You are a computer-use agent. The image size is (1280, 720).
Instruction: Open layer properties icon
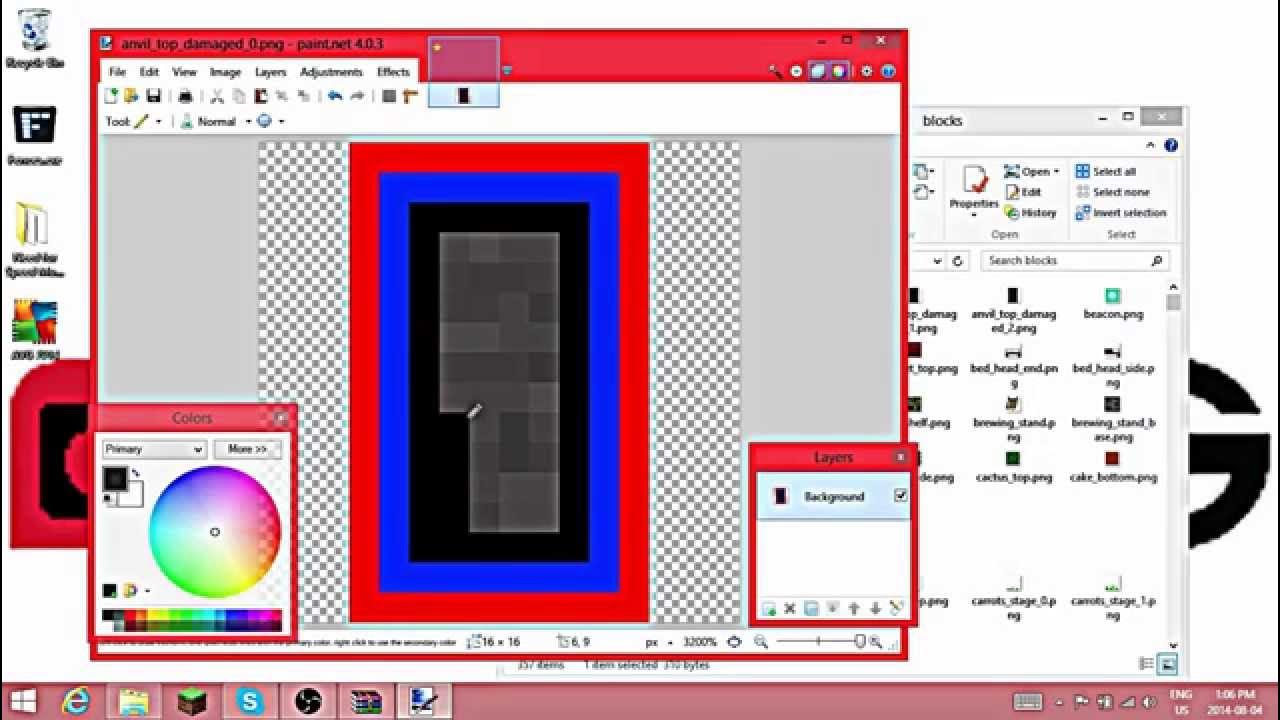(896, 608)
